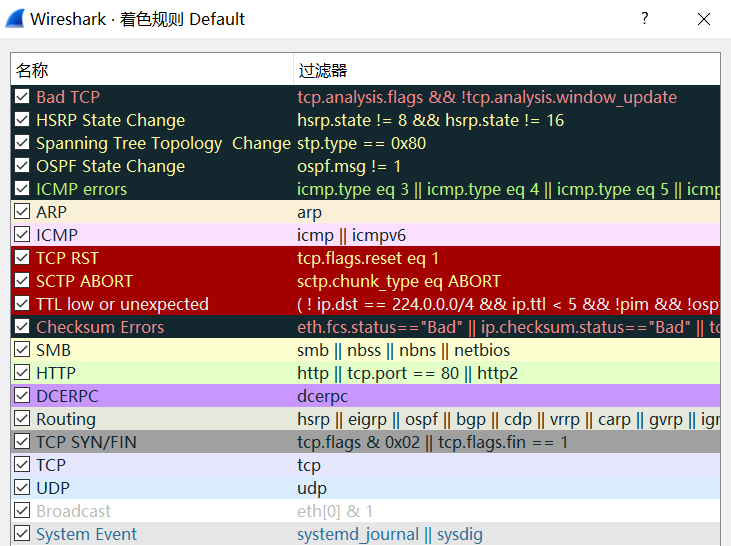731x546 pixels.
Task: Click filter icmp || icmpv6
Action: click(352, 235)
